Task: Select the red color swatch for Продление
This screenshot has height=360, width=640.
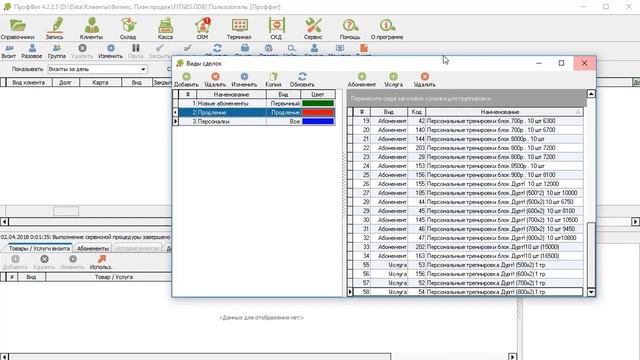Action: (318, 112)
